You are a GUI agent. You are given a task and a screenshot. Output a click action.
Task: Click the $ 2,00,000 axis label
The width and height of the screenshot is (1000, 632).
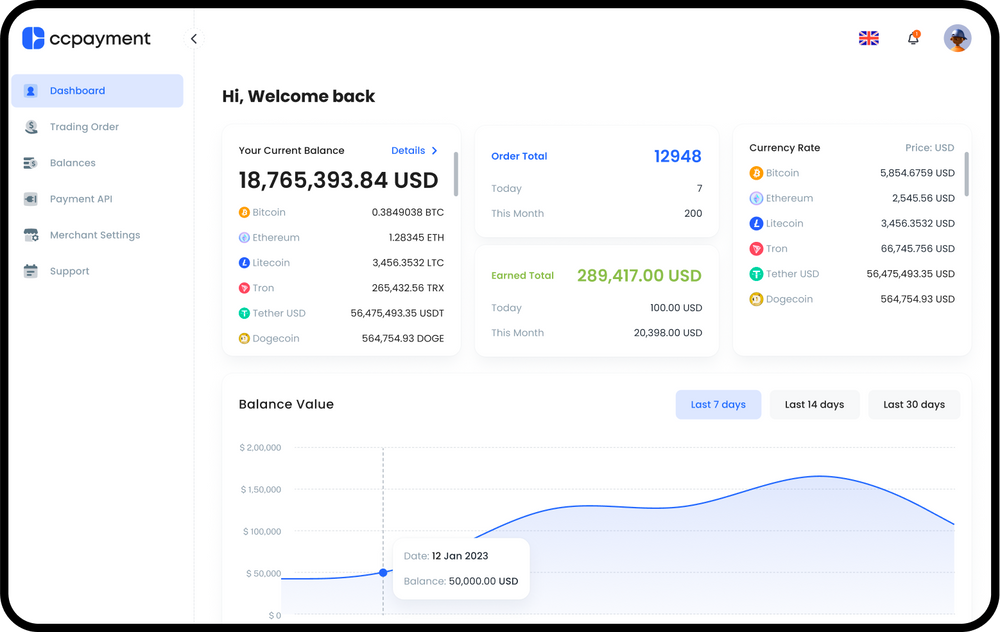[x=260, y=448]
